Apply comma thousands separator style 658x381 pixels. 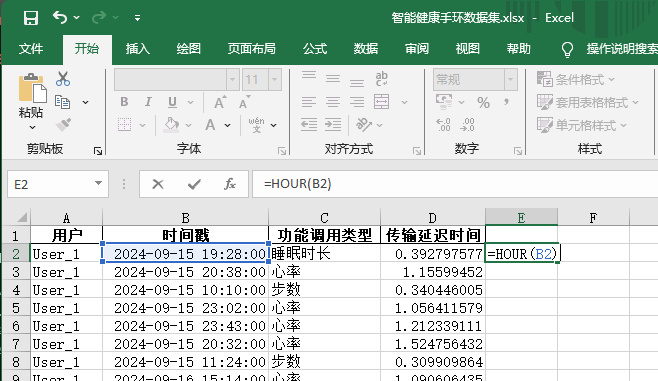coord(507,102)
